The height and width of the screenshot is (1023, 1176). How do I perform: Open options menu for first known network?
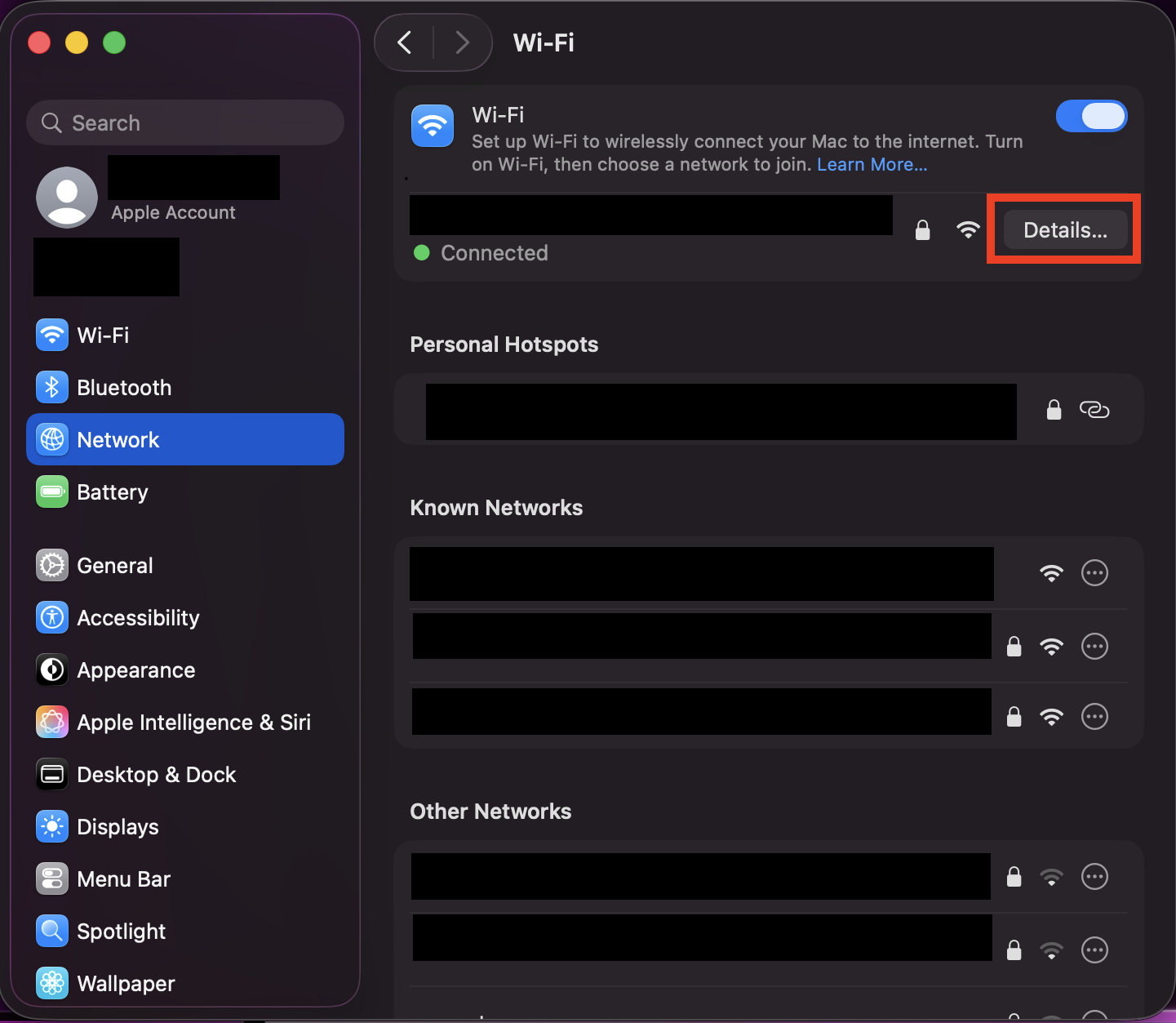1094,573
